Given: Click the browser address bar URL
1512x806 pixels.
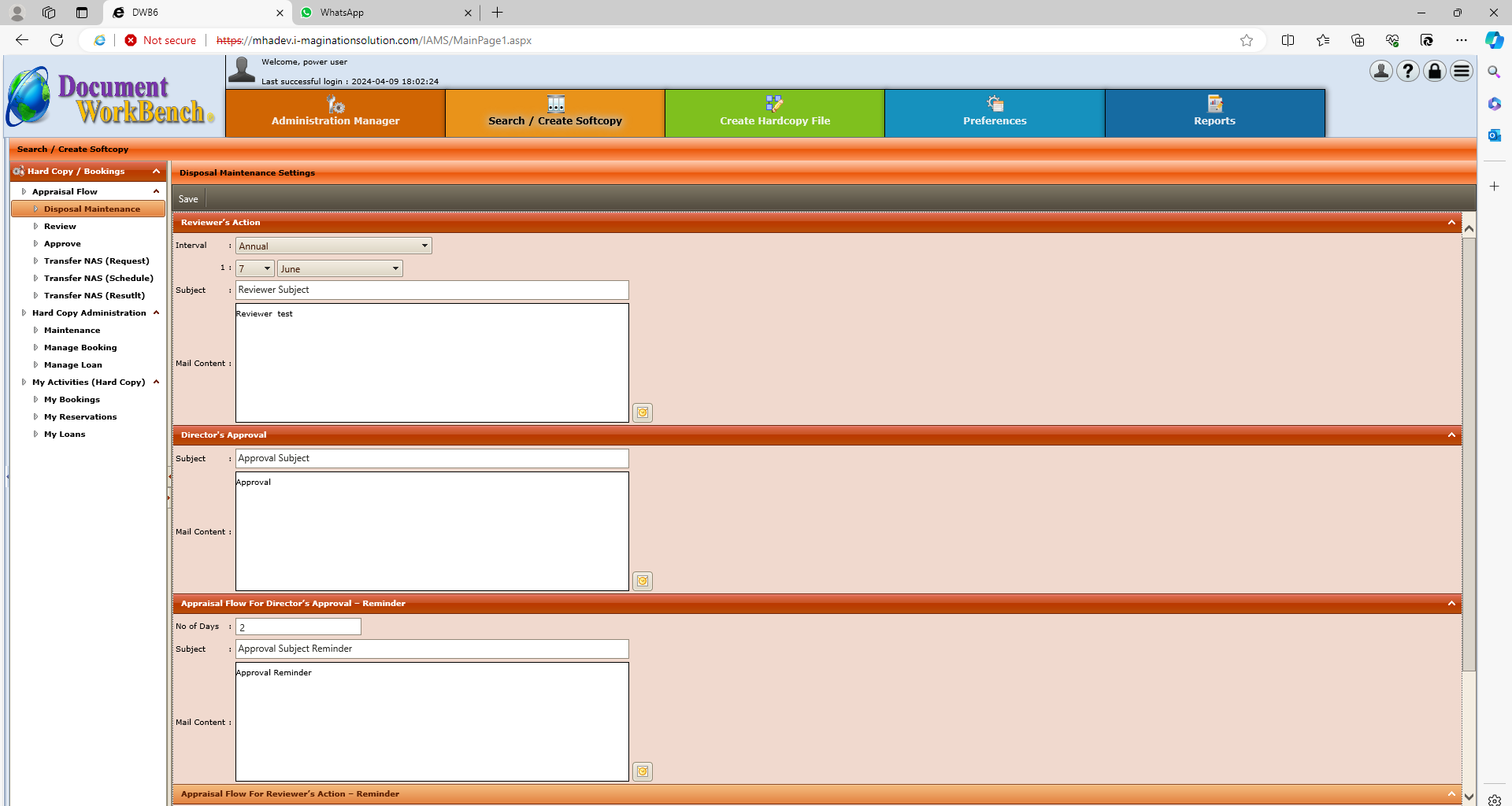Looking at the screenshot, I should point(373,40).
